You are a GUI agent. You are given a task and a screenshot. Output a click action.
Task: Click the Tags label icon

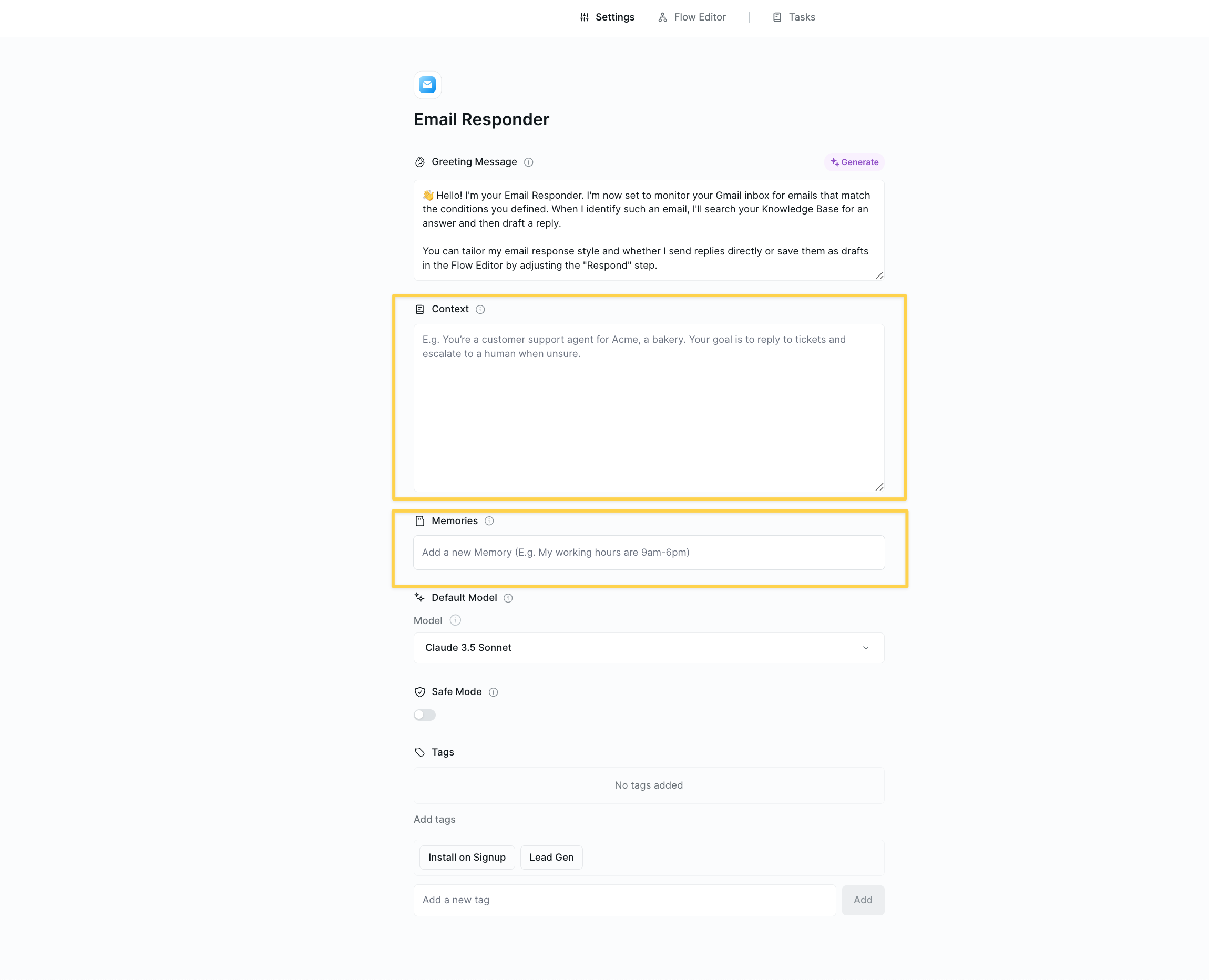(419, 752)
